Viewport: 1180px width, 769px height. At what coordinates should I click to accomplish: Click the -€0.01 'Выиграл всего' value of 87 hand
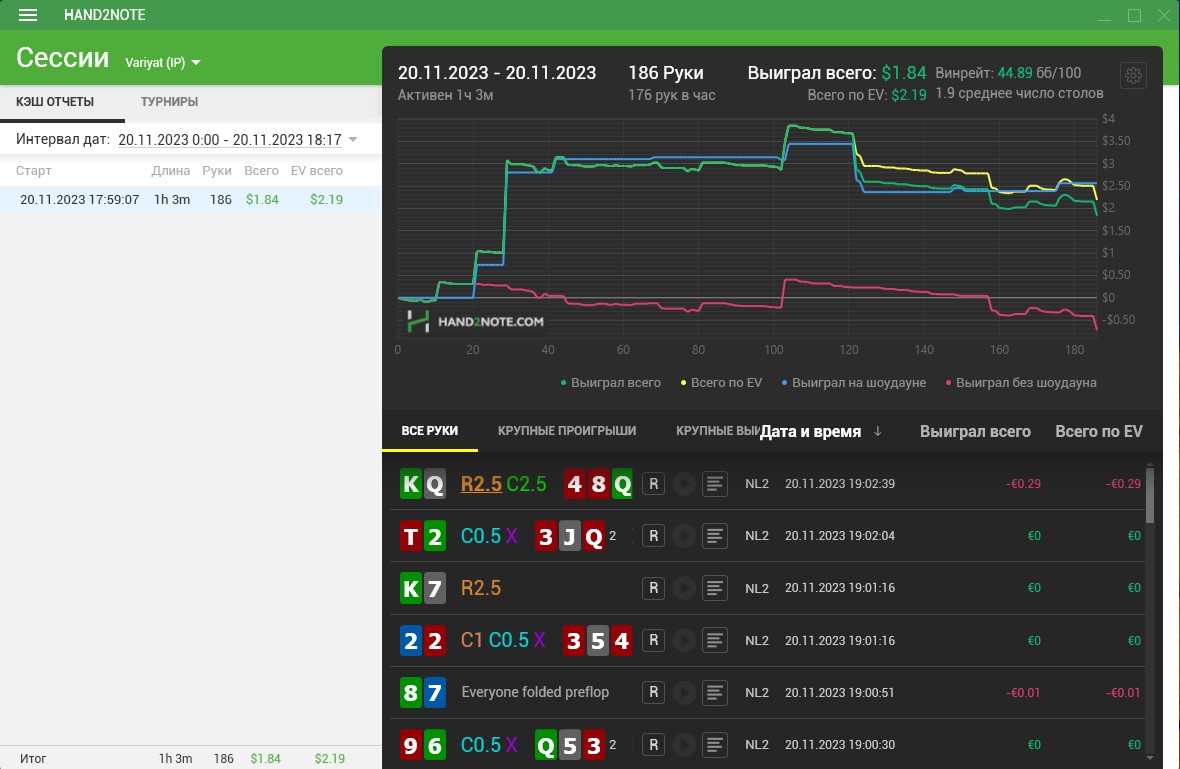[x=1023, y=692]
